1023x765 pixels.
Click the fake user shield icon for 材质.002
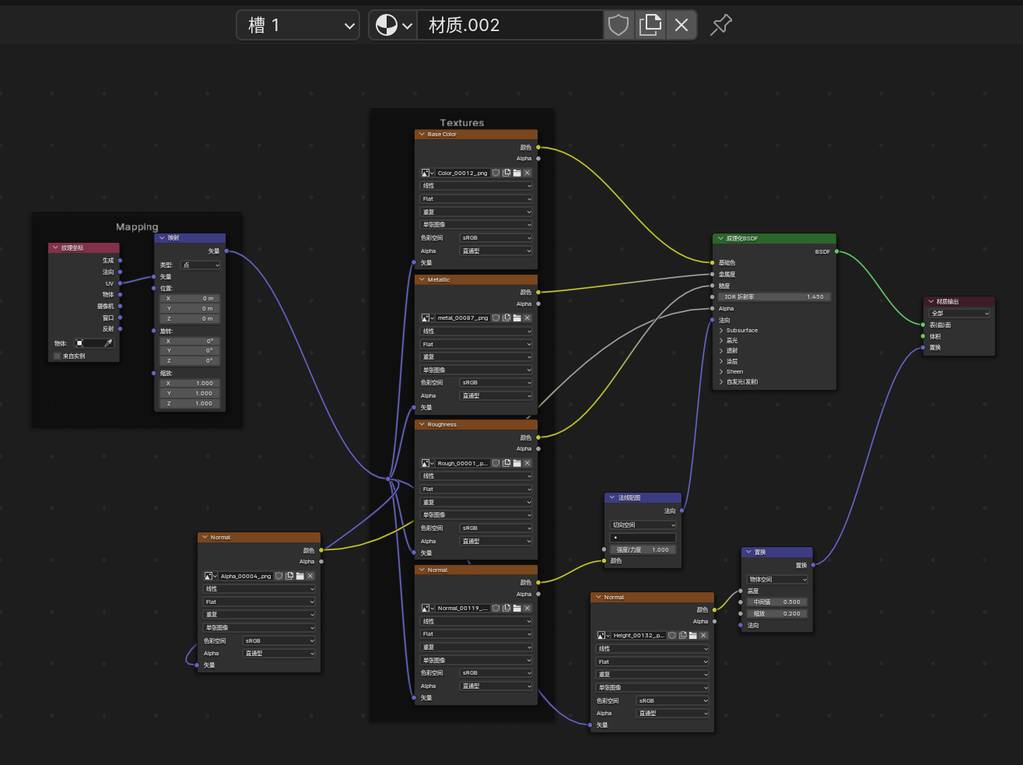618,25
